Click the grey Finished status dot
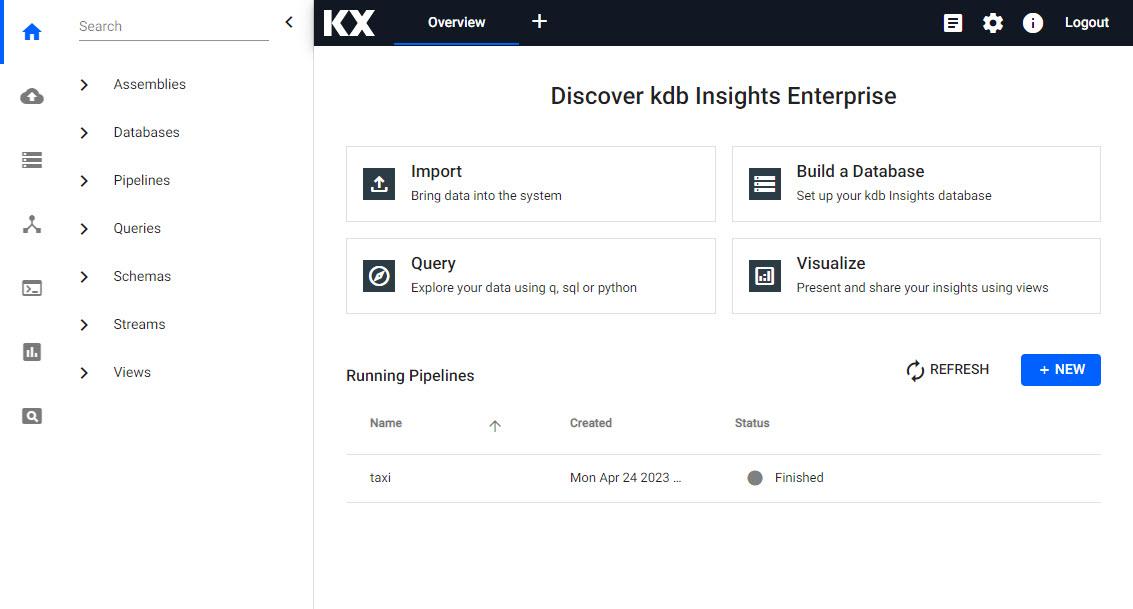Image resolution: width=1133 pixels, height=609 pixels. tap(755, 478)
